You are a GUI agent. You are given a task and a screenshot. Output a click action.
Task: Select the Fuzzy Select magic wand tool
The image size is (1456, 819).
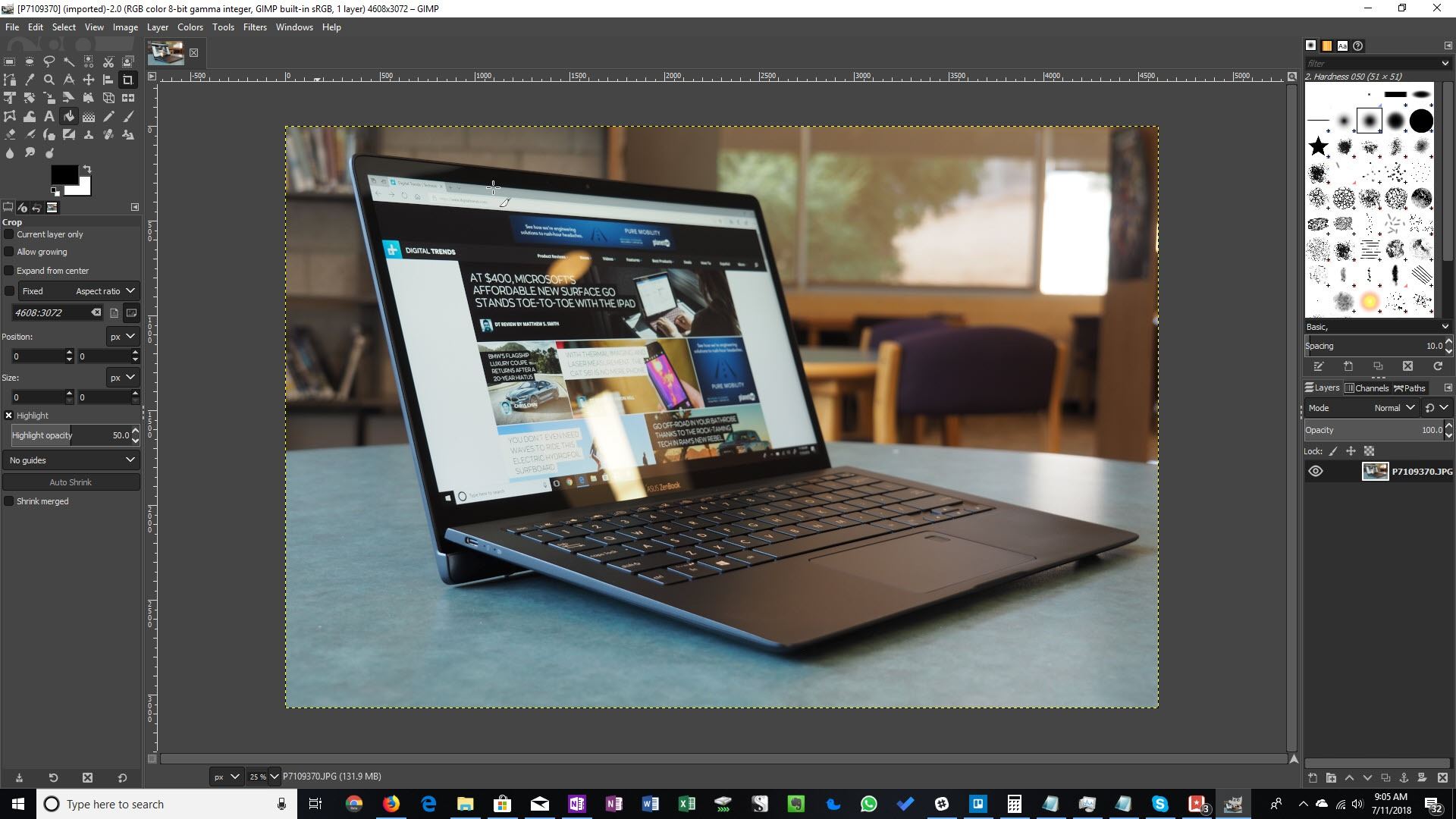pos(69,61)
